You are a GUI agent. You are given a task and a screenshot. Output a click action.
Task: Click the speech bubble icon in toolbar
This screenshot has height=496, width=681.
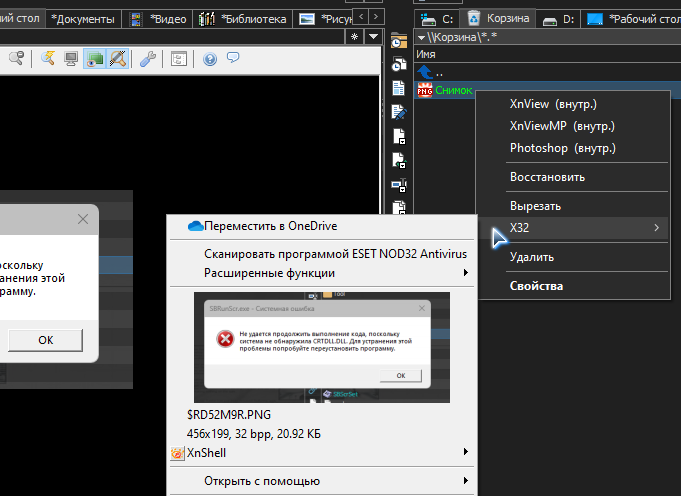[232, 59]
